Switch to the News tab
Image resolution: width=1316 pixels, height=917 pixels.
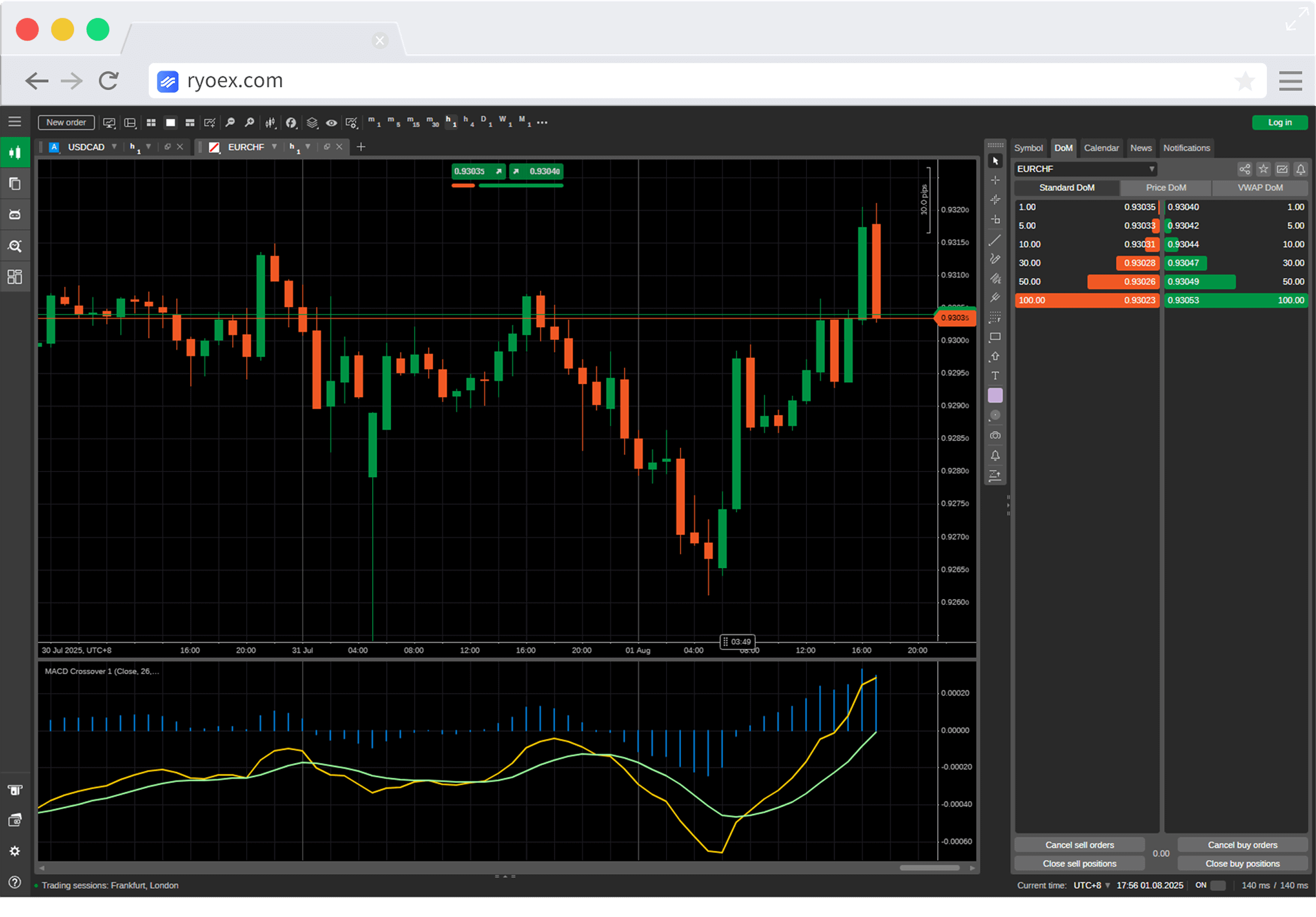point(1140,148)
